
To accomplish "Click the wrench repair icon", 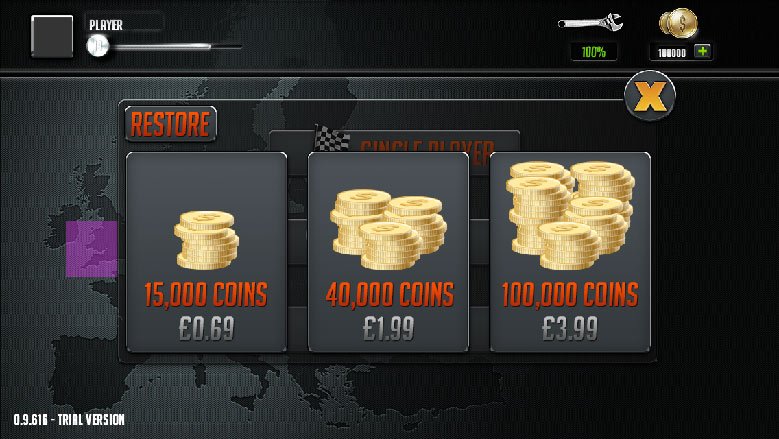I will tap(590, 23).
